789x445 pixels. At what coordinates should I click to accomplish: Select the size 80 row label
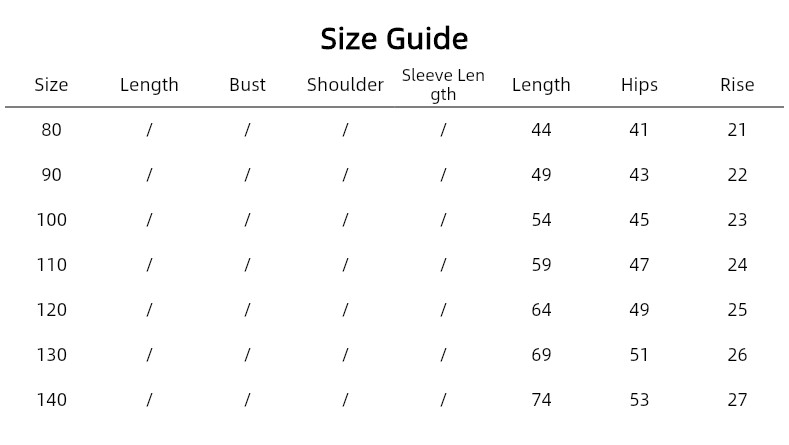51,130
